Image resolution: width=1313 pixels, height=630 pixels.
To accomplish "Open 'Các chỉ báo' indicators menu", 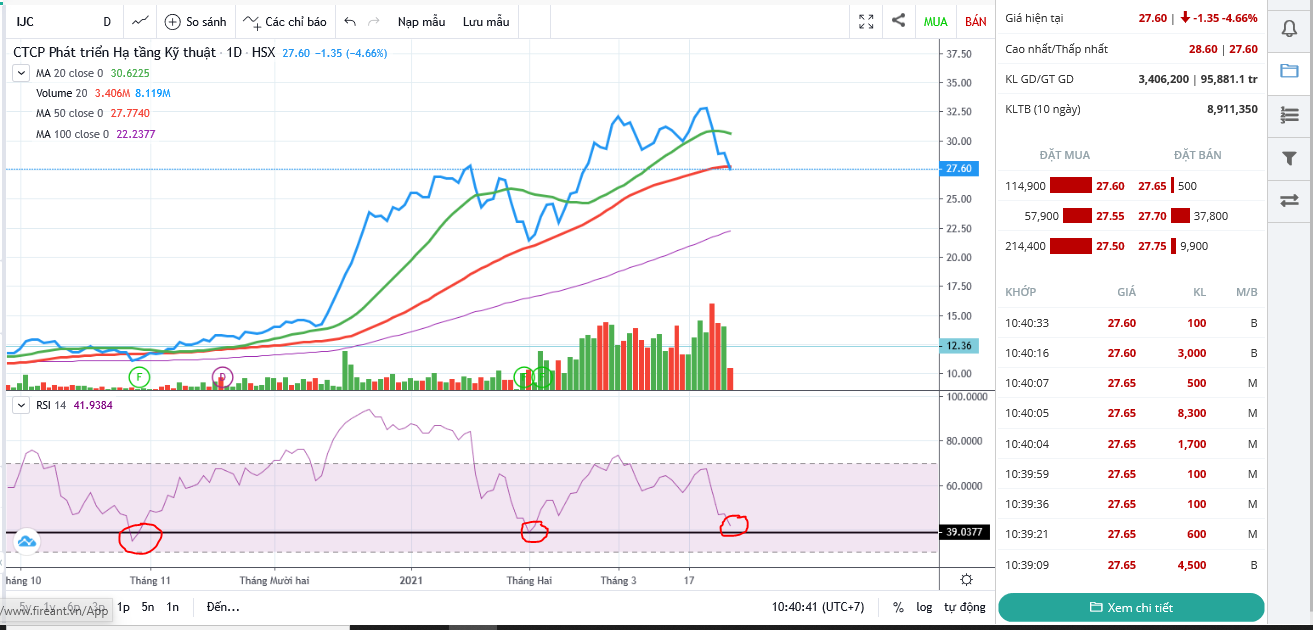I will pyautogui.click(x=285, y=21).
